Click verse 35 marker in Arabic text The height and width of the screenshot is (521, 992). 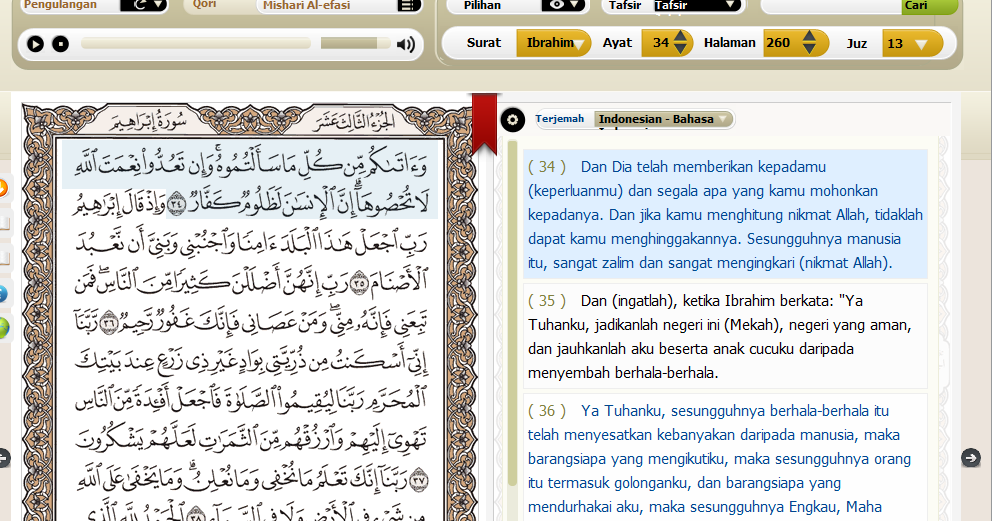click(359, 281)
